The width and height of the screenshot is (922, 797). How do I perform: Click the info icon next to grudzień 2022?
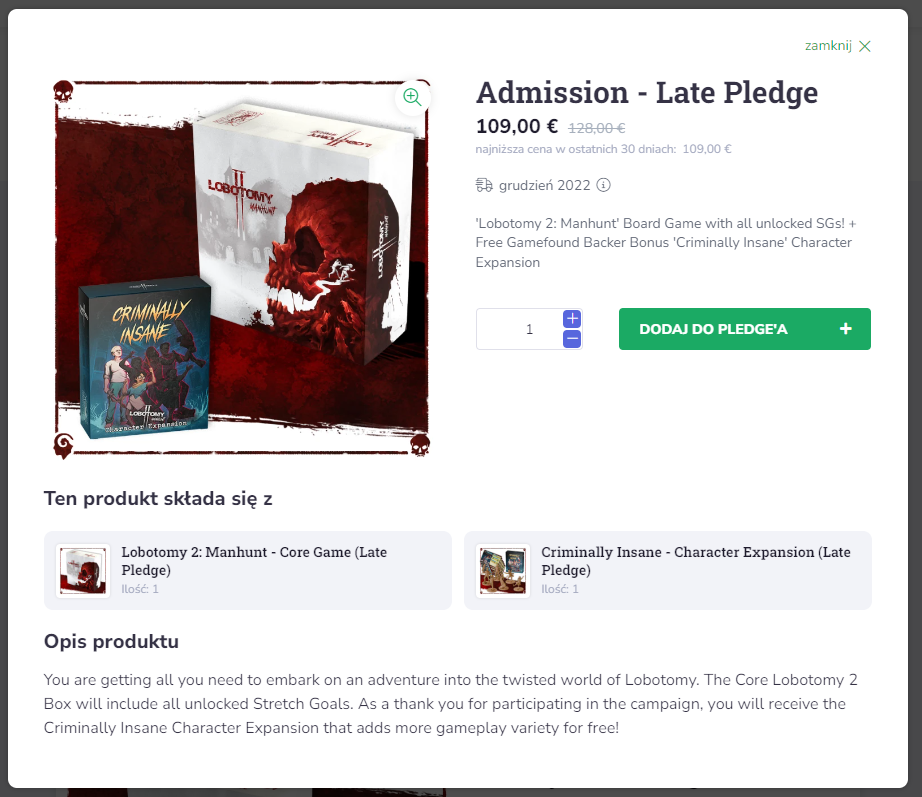pyautogui.click(x=603, y=185)
